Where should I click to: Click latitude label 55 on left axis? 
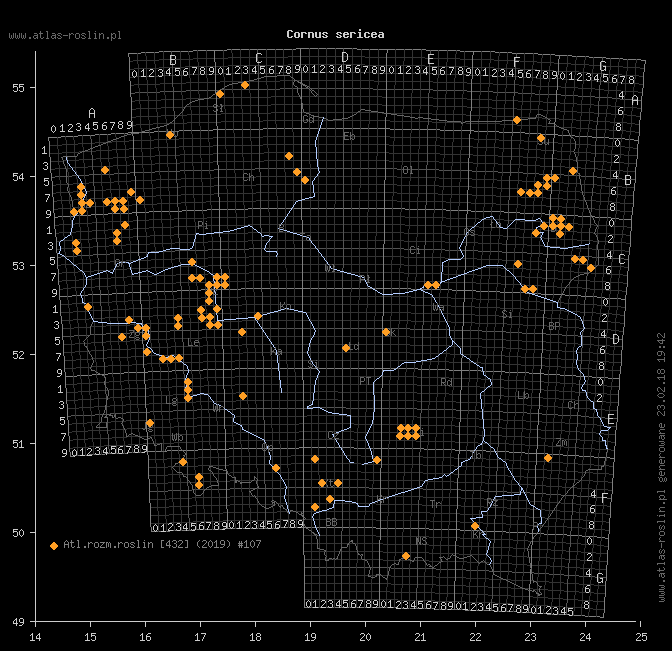[x=18, y=88]
